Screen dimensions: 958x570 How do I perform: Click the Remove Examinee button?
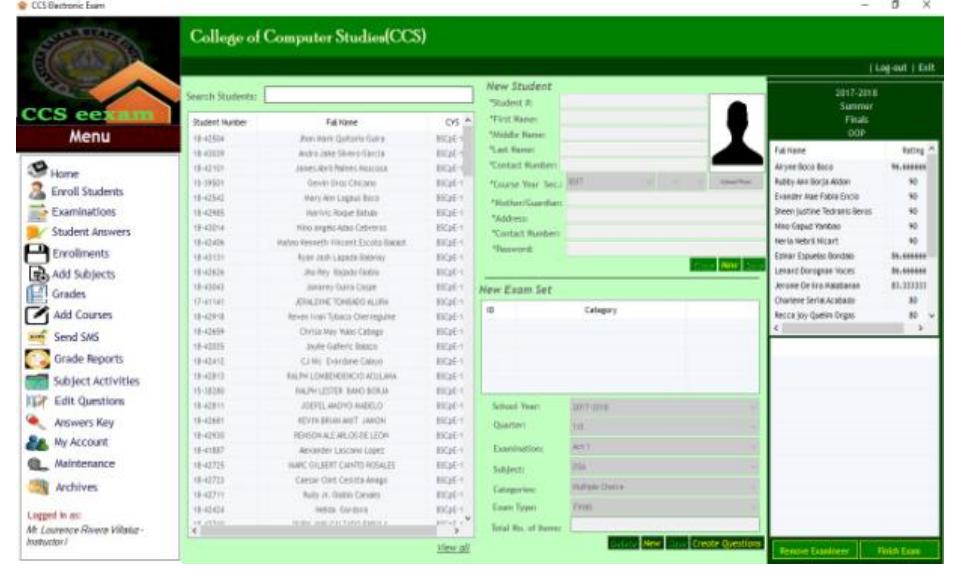pos(814,550)
